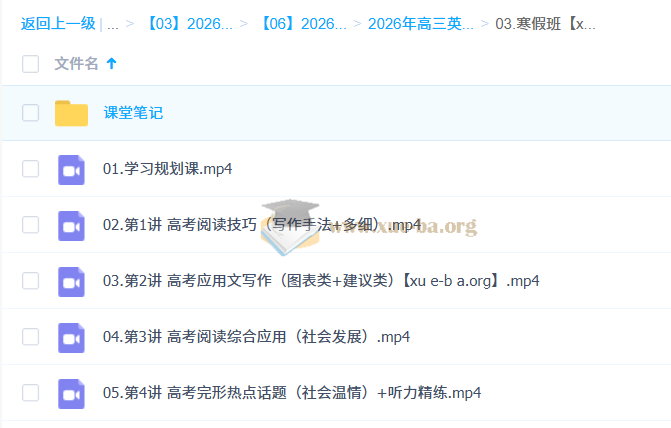The width and height of the screenshot is (671, 428).
Task: Select checkbox for 课堂笔记 folder
Action: click(30, 113)
